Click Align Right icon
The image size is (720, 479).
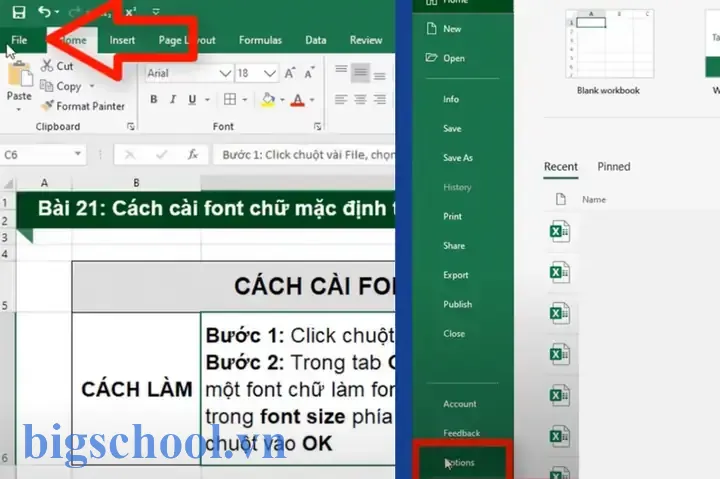pyautogui.click(x=380, y=99)
